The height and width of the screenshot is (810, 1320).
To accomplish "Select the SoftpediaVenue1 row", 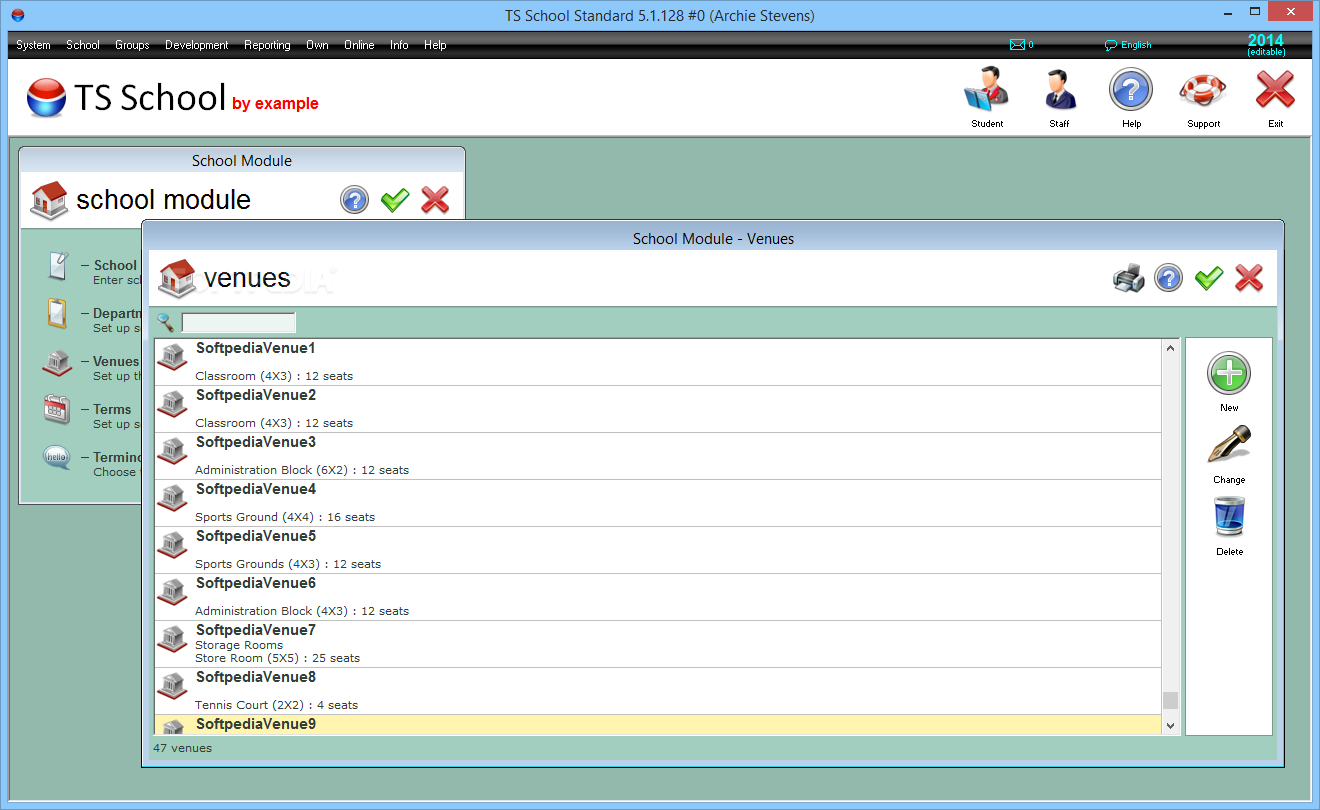I will (x=658, y=362).
